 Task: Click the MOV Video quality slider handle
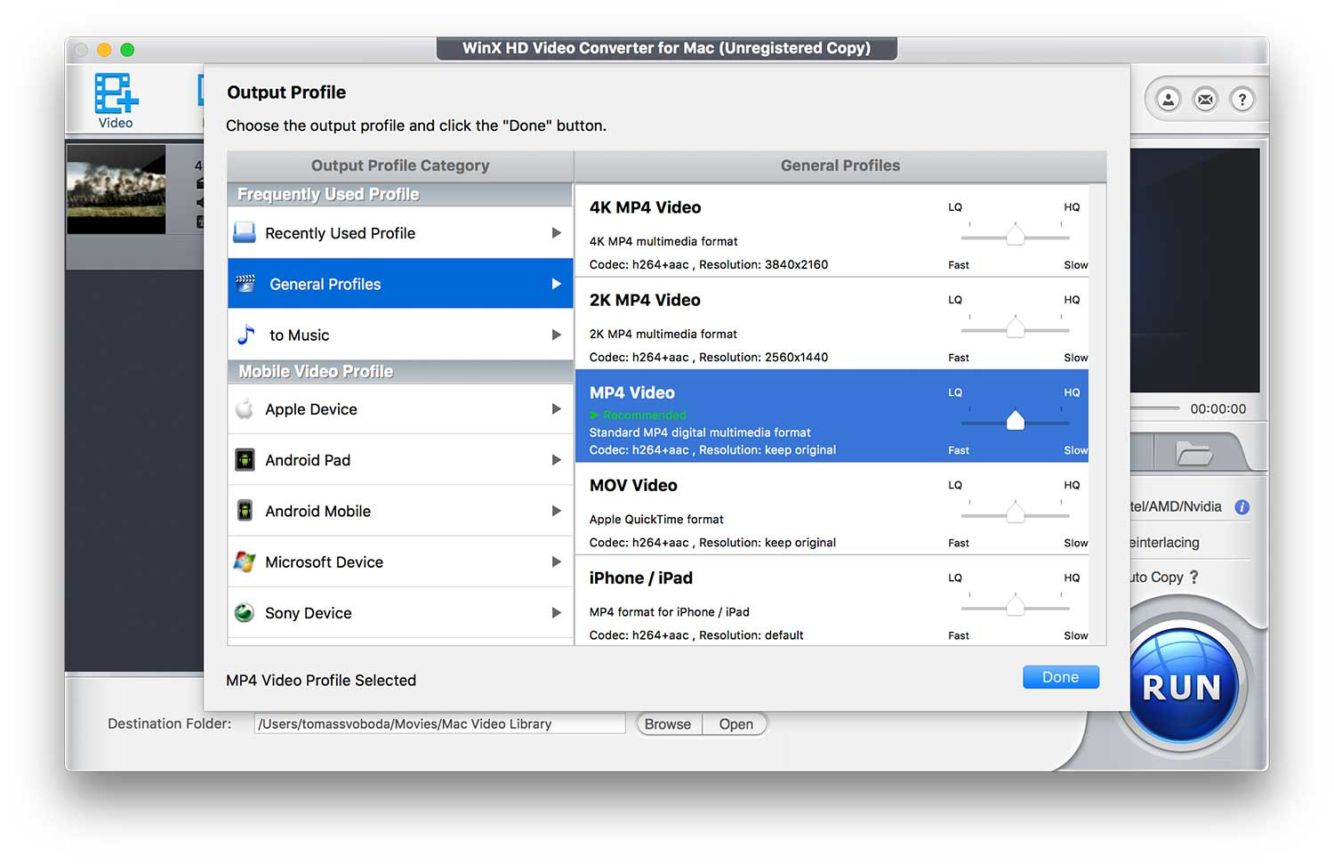1015,514
